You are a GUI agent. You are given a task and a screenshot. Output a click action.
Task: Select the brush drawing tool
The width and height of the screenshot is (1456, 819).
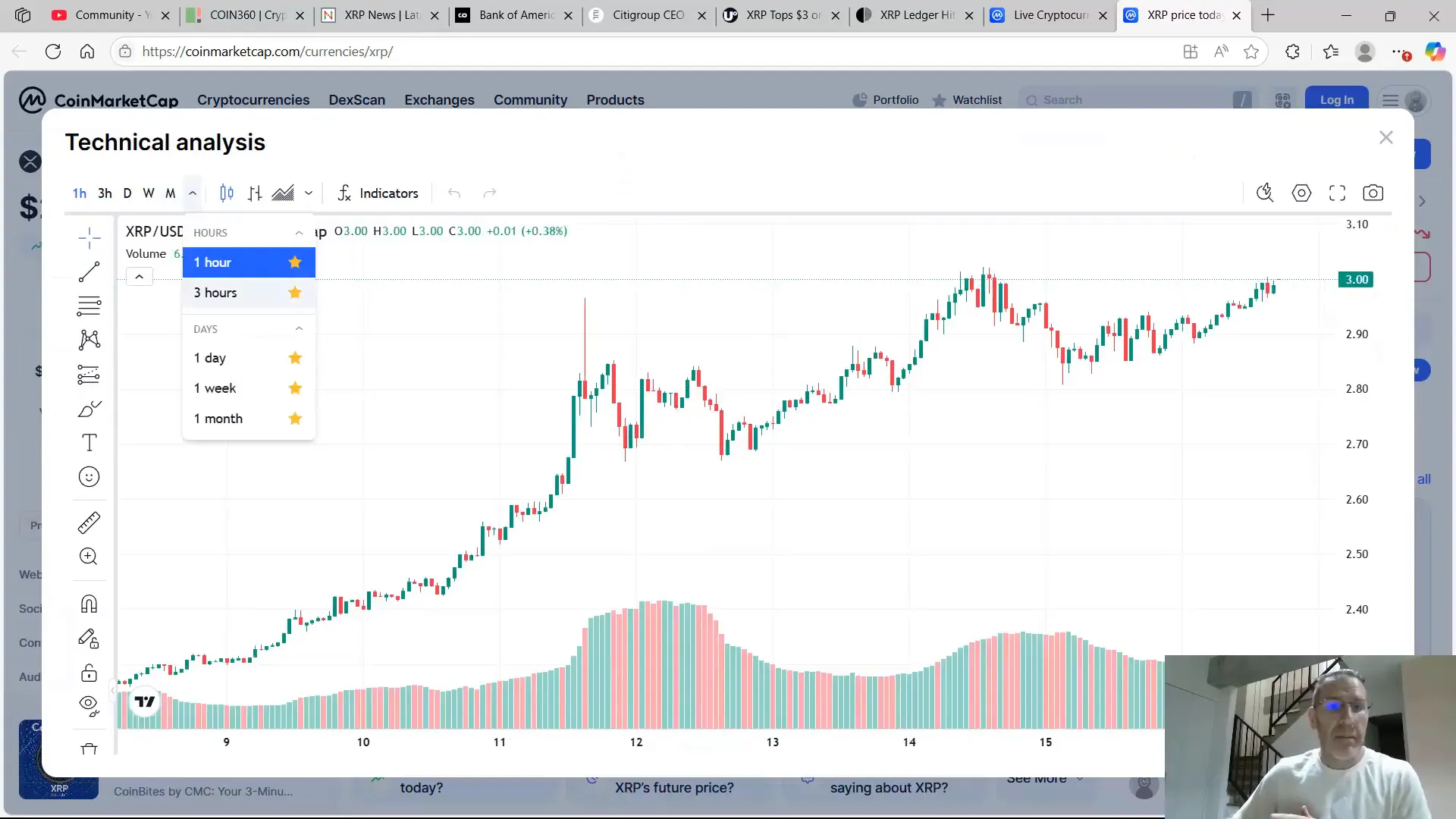pyautogui.click(x=89, y=409)
